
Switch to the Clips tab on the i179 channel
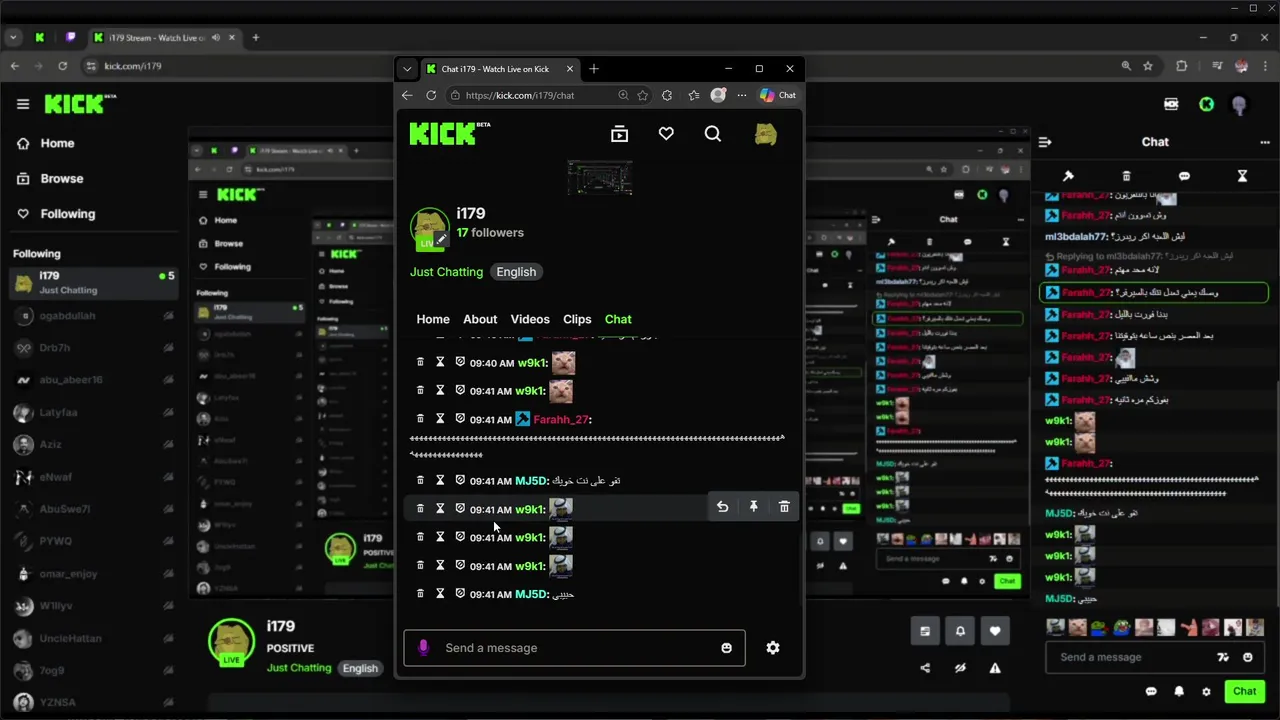[577, 319]
